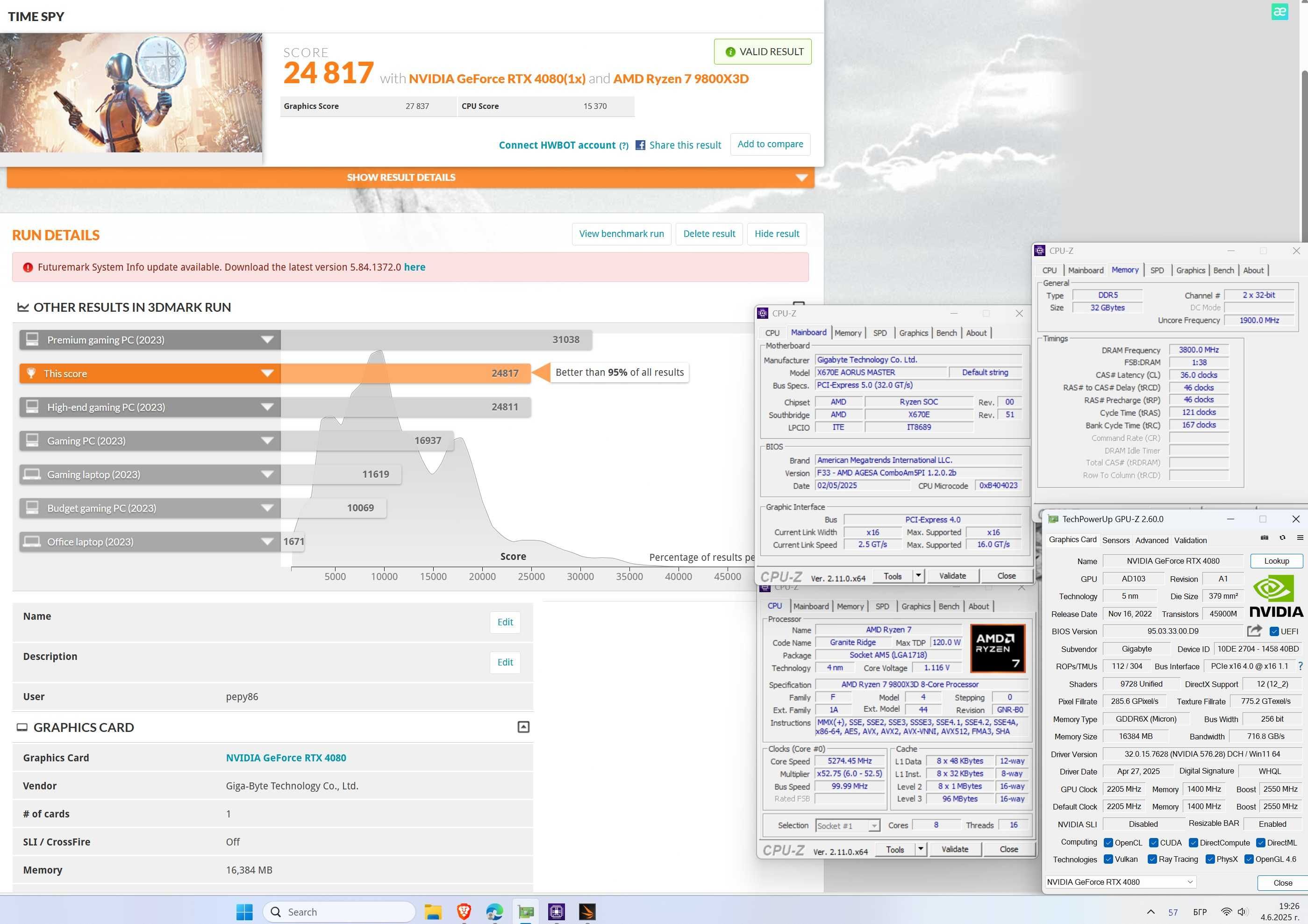
Task: Click the Time Spy benchmark thumbnail image
Action: [x=131, y=92]
